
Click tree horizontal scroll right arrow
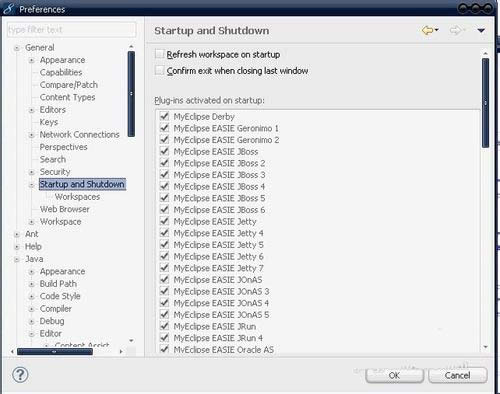click(121, 351)
